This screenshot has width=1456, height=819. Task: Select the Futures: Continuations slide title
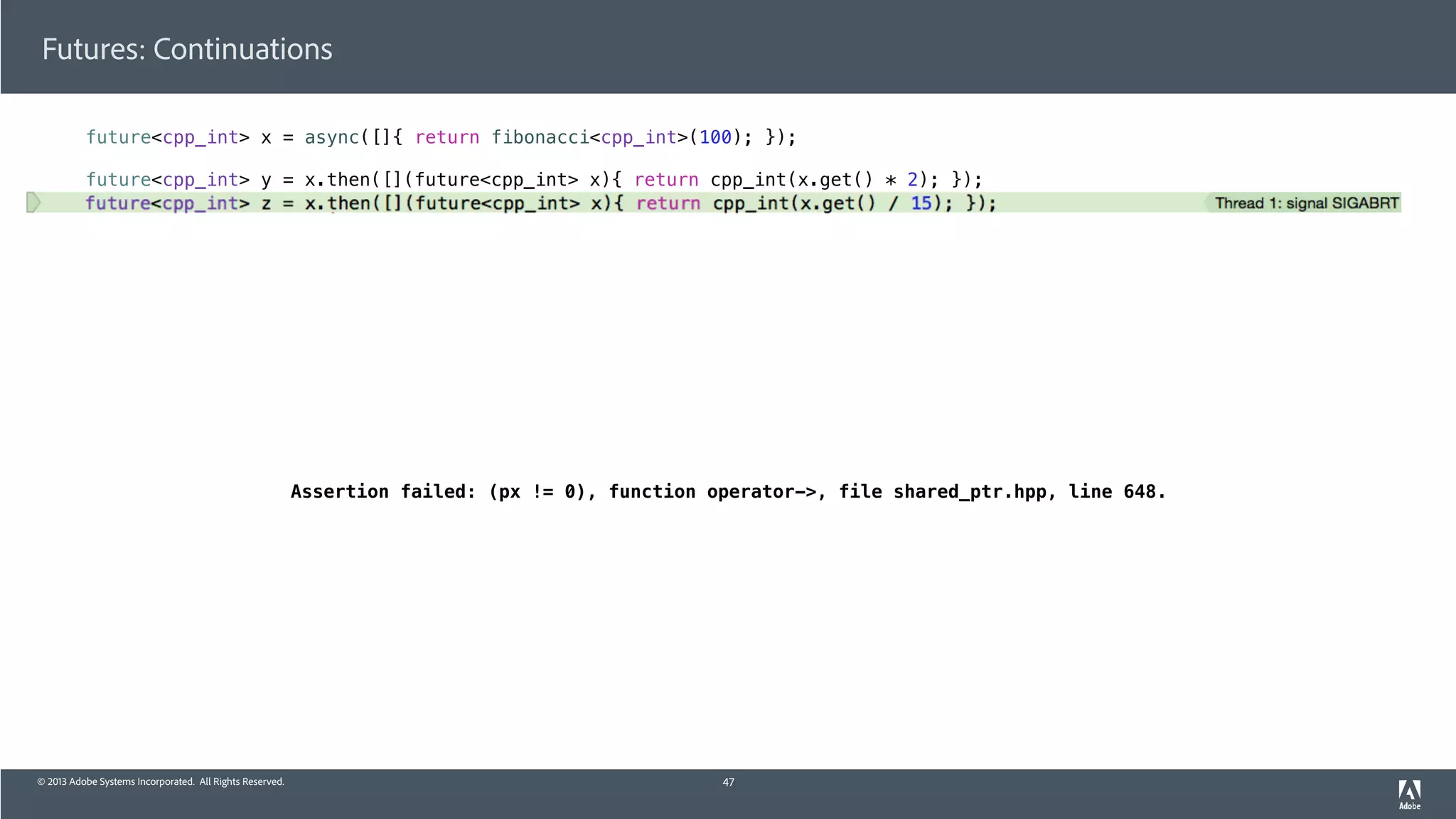187,49
